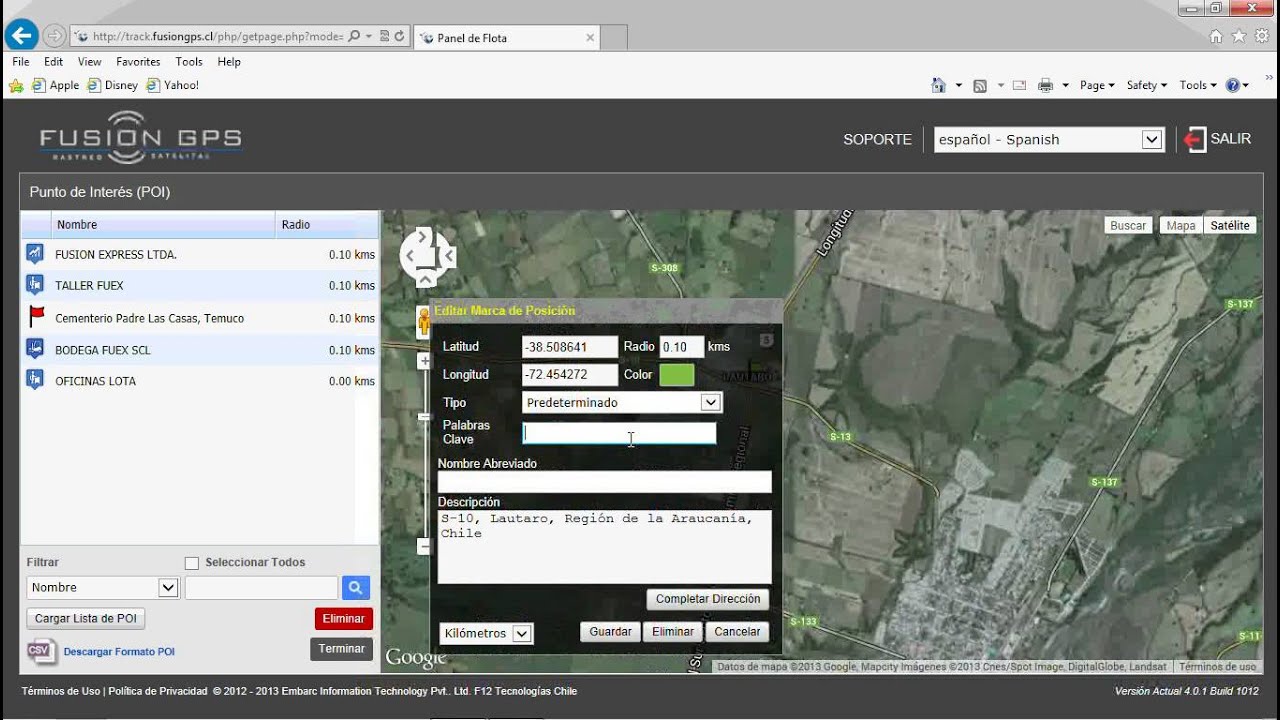Click the Completar Dirección button
The image size is (1280, 720).
(708, 599)
